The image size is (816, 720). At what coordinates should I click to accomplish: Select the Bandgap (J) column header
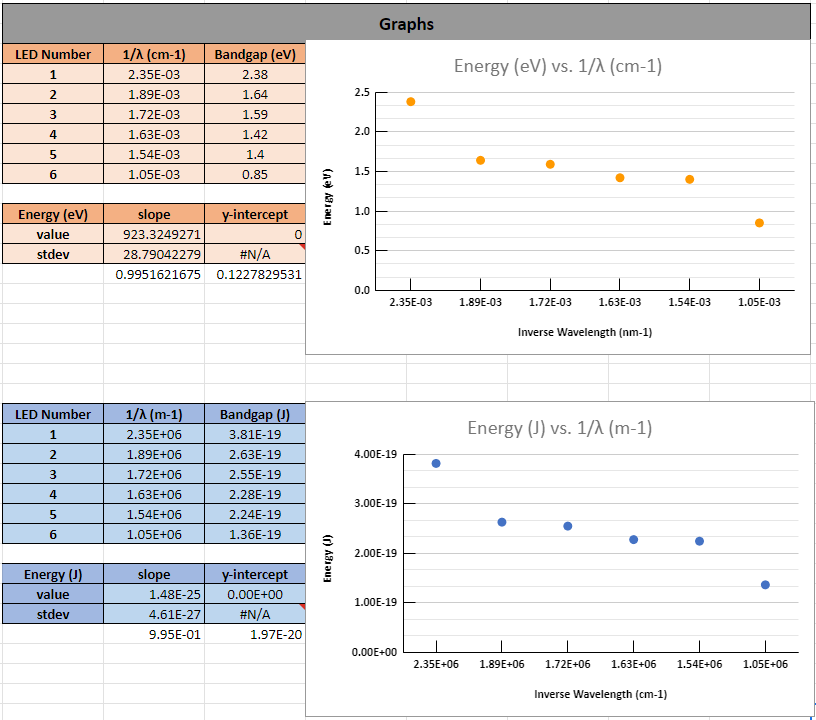point(254,414)
